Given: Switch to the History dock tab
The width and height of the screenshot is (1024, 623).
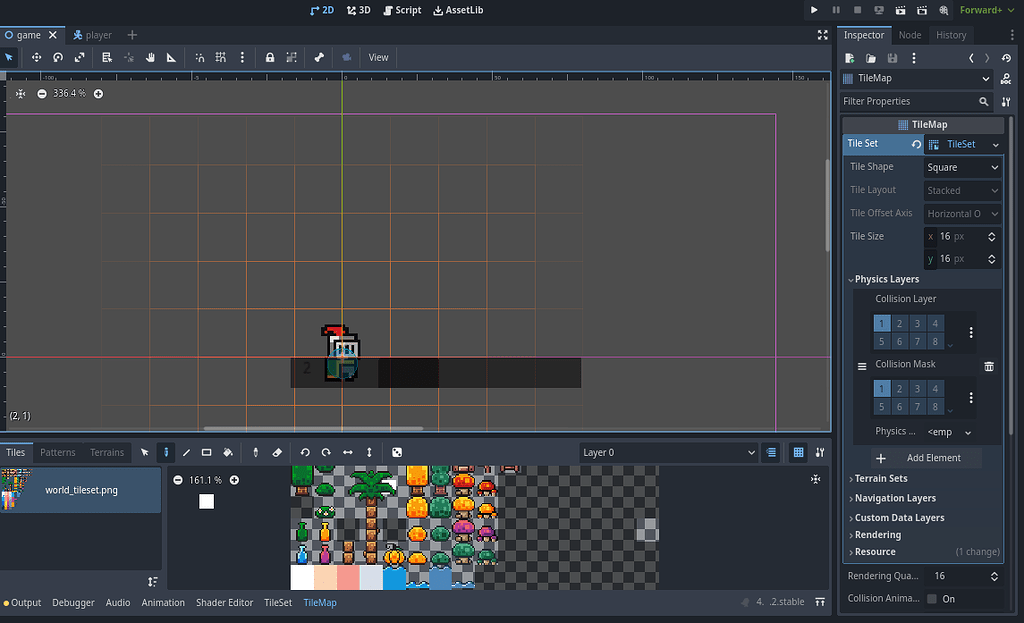Looking at the screenshot, I should tap(951, 35).
